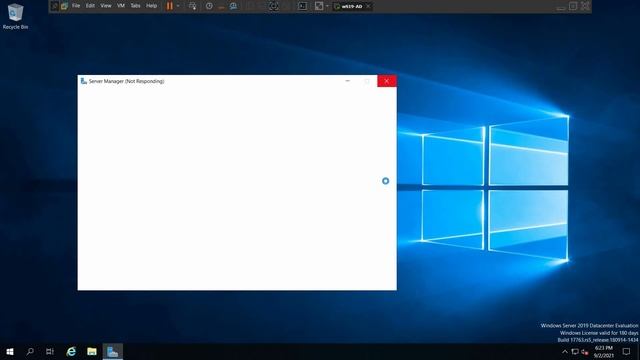Screen dimensions: 640x360
Task: Maximize the Server Manager window
Action: (367, 81)
